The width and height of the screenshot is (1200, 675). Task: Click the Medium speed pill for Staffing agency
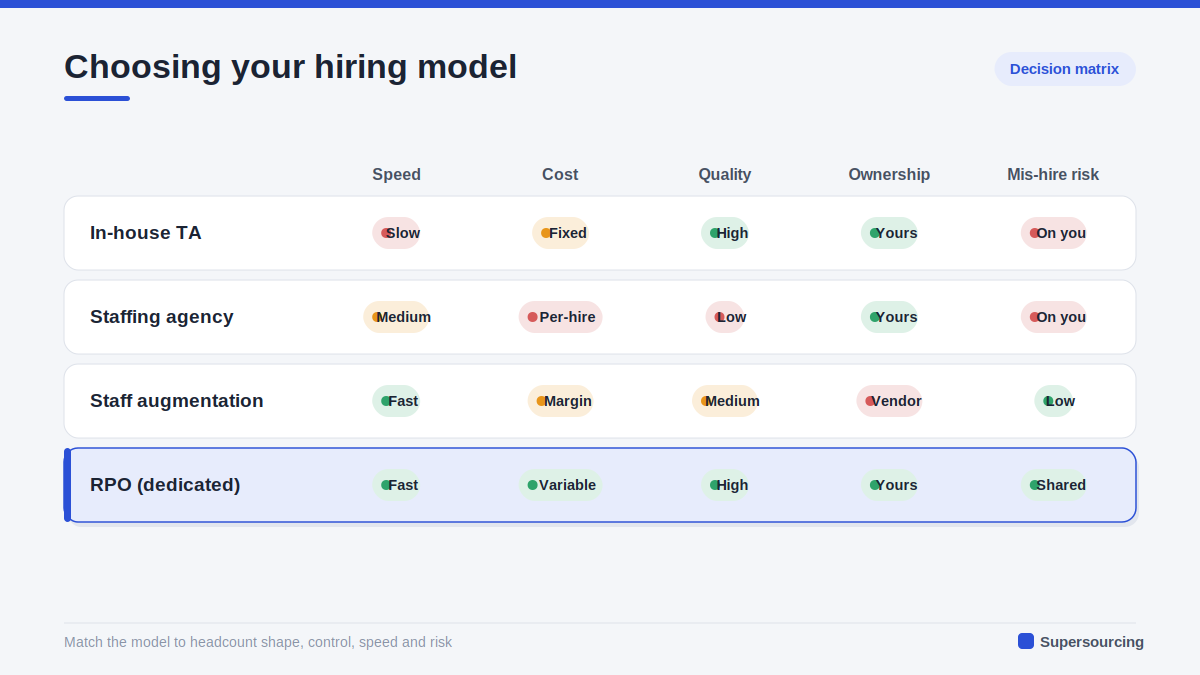pyautogui.click(x=397, y=317)
